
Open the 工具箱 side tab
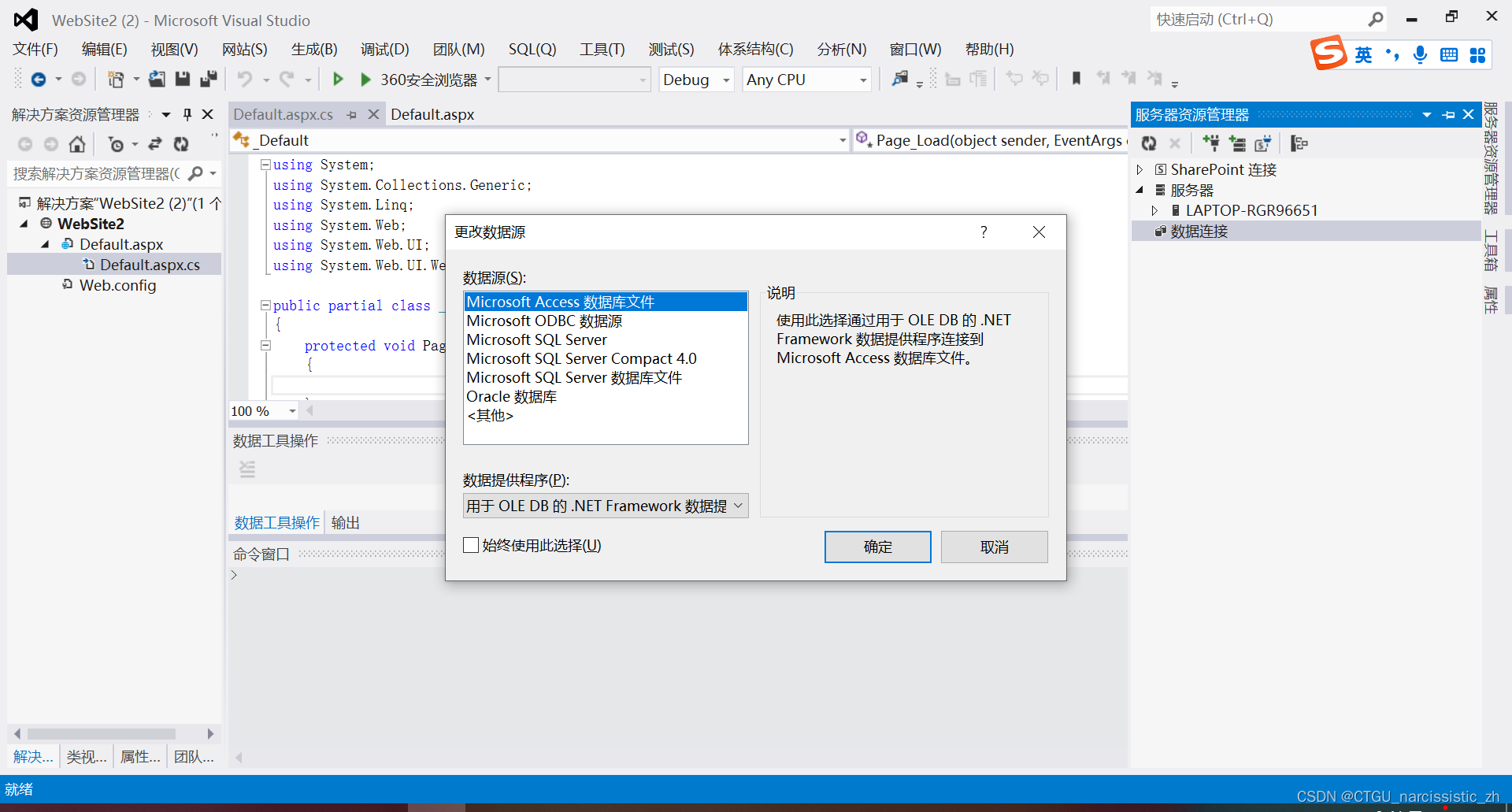click(x=1490, y=251)
